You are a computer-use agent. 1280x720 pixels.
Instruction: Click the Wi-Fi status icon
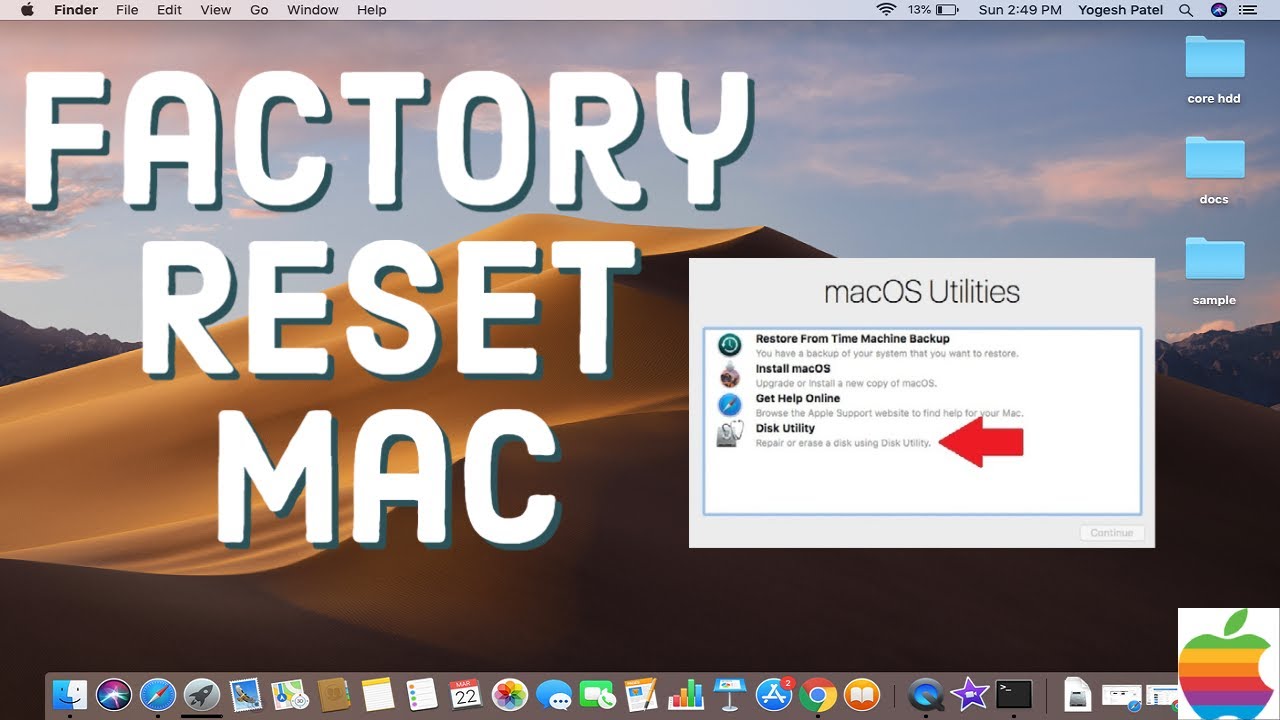(x=885, y=10)
